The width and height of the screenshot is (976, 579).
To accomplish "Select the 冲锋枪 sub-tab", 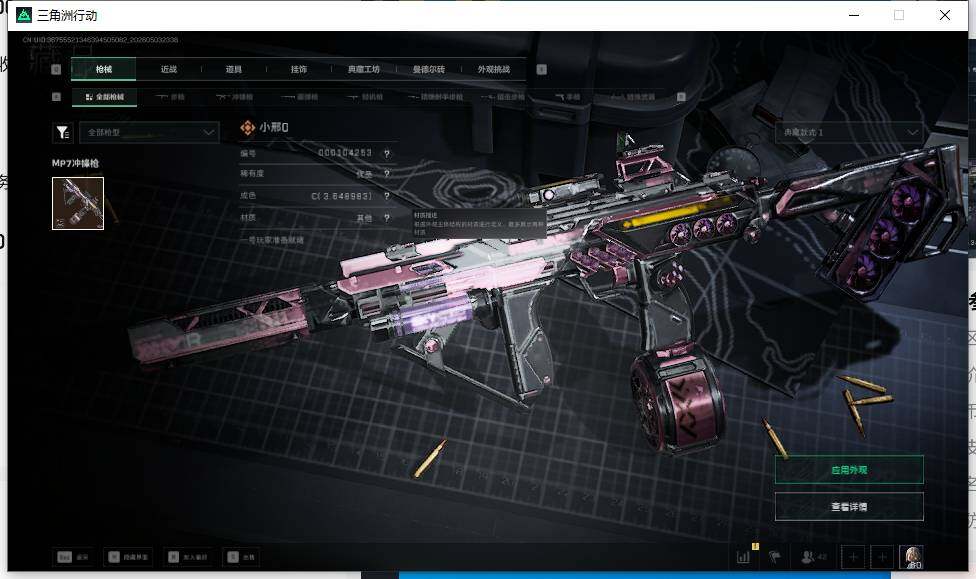I will click(235, 97).
